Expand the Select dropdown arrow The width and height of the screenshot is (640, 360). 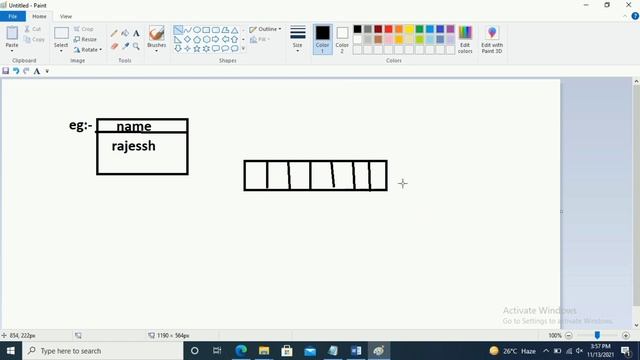(x=61, y=51)
